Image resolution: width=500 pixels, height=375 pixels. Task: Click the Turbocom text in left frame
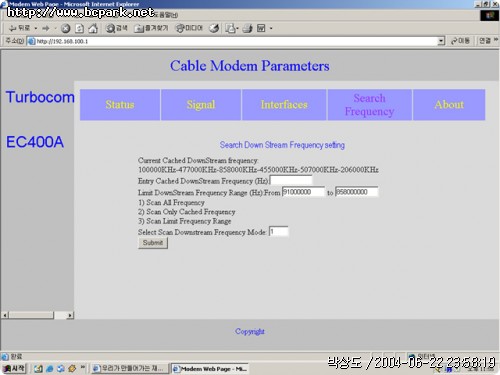[x=40, y=97]
